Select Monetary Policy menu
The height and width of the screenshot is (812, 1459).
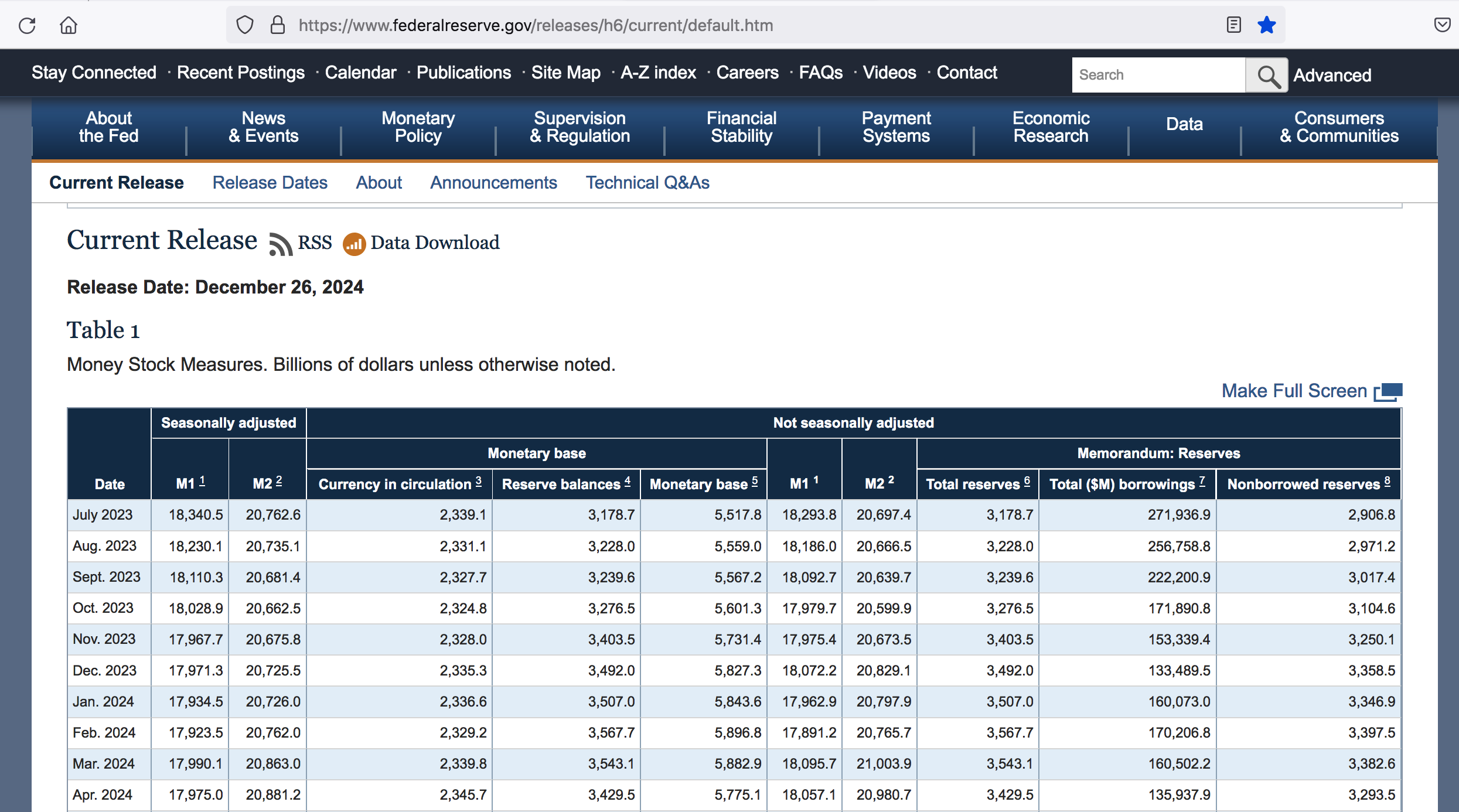click(x=418, y=127)
